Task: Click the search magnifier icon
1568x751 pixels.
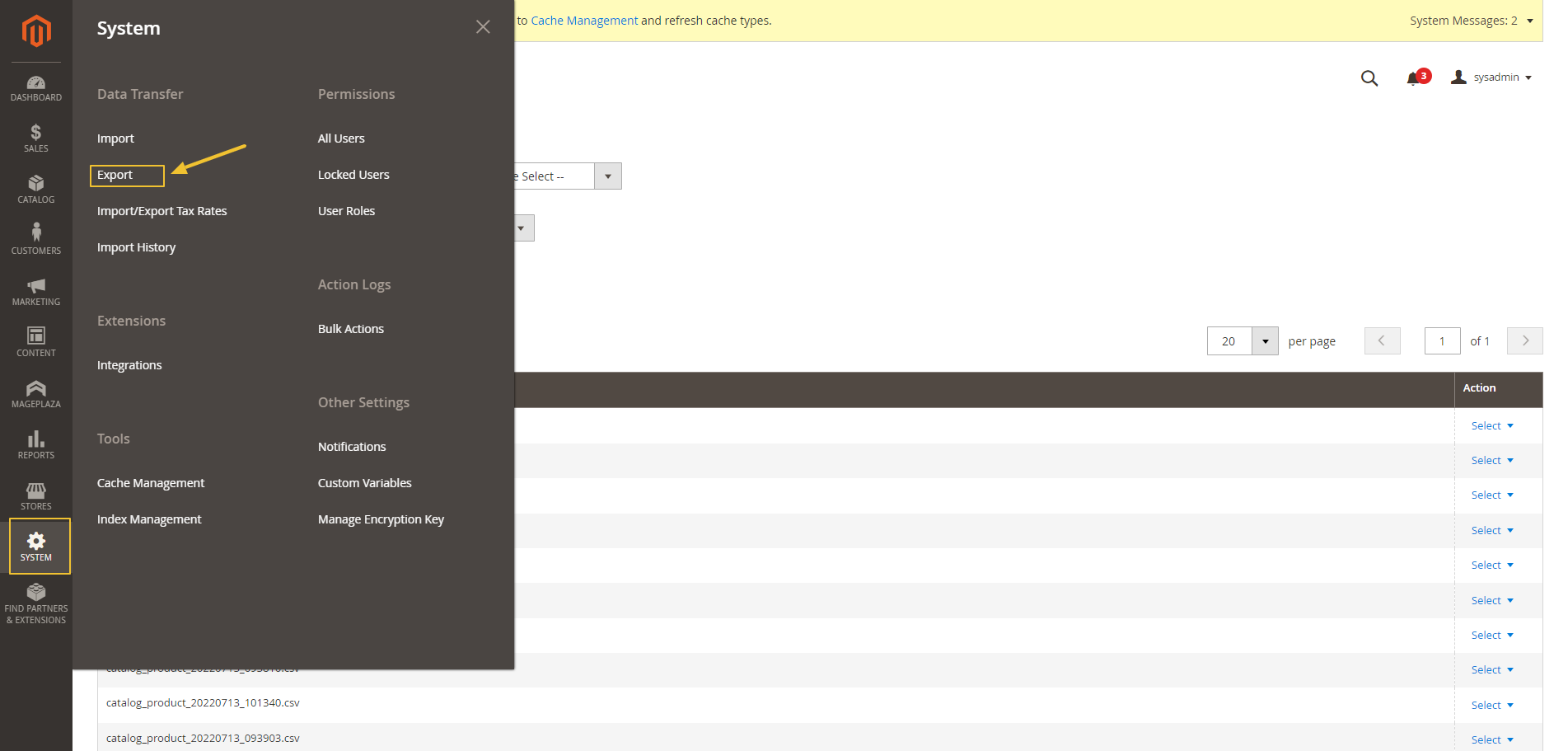Action: pos(1369,78)
